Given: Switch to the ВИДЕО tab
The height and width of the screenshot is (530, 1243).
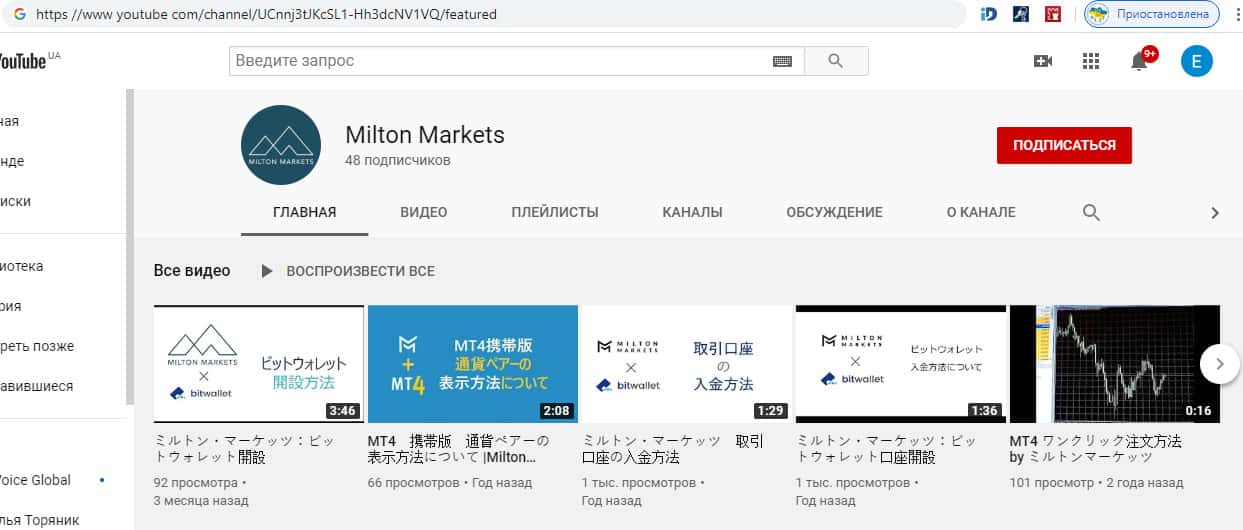Looking at the screenshot, I should coord(424,212).
